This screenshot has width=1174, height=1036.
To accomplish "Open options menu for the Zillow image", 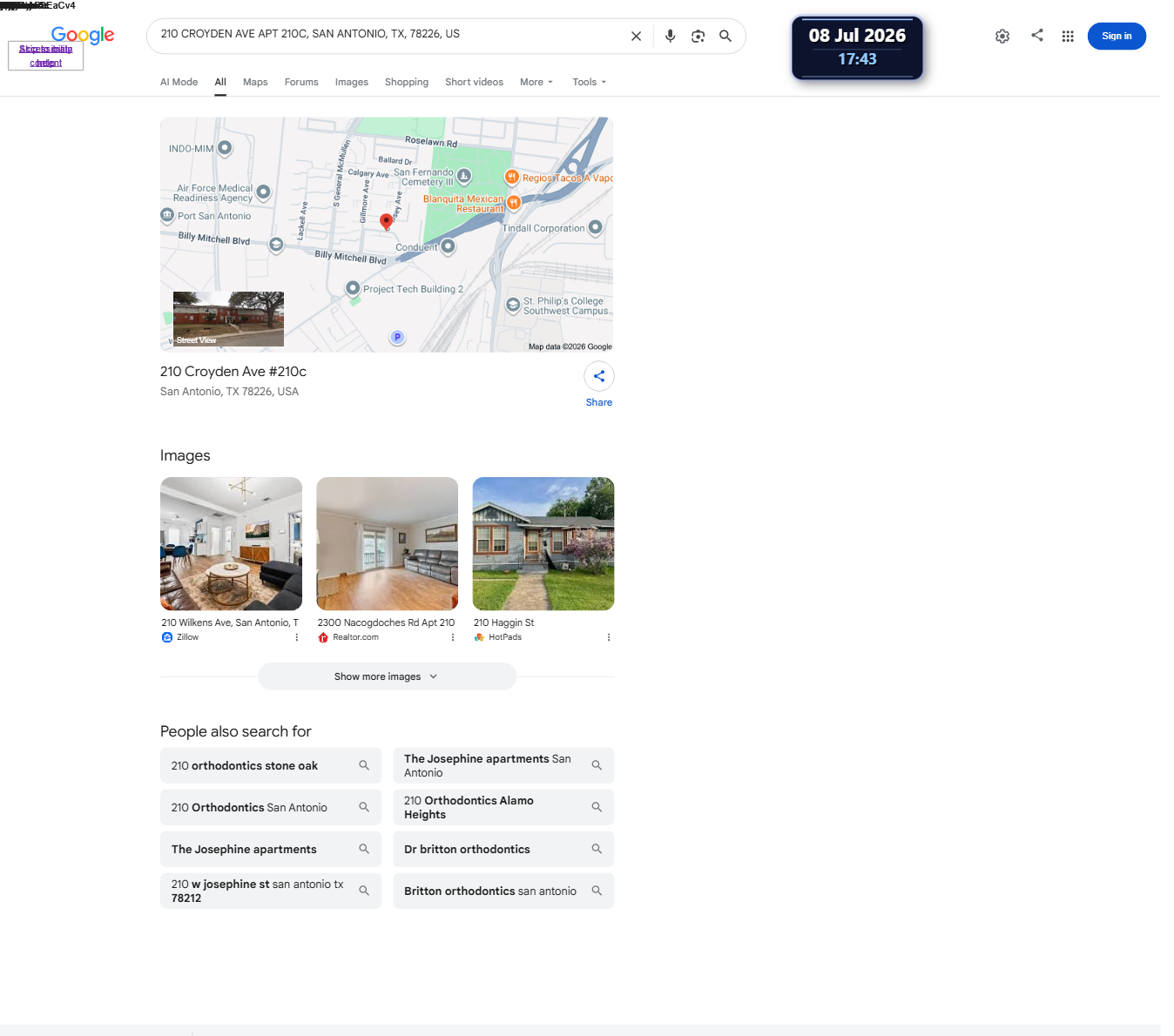I will pos(297,637).
